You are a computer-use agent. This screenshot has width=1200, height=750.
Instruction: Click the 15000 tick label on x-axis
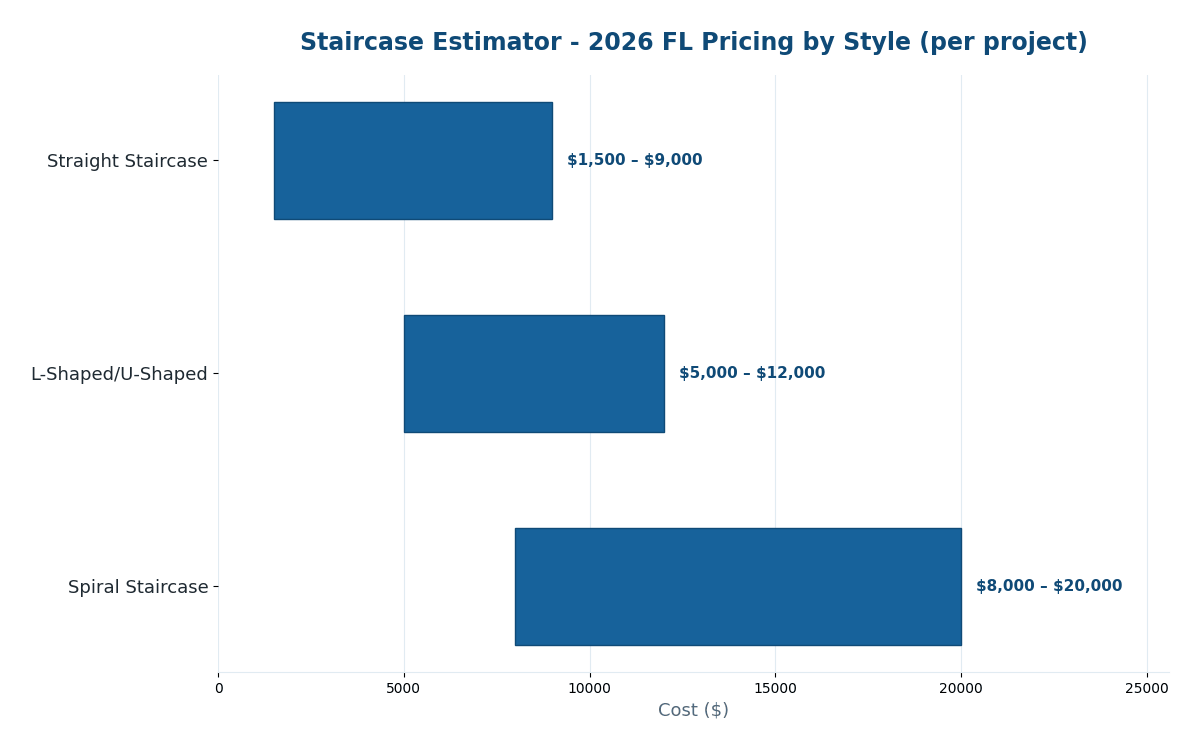(775, 688)
